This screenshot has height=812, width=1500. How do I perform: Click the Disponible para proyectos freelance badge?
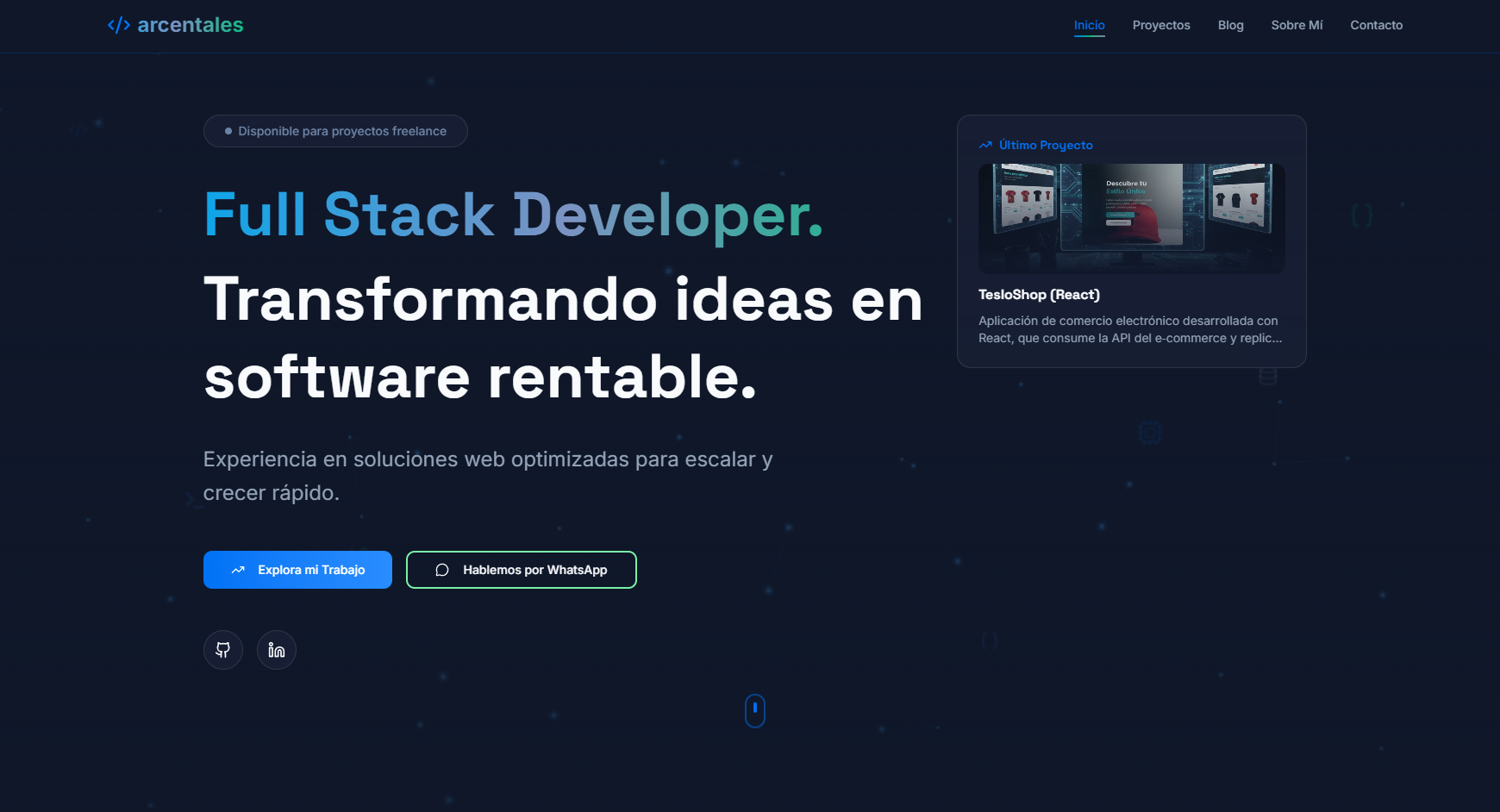[x=335, y=131]
